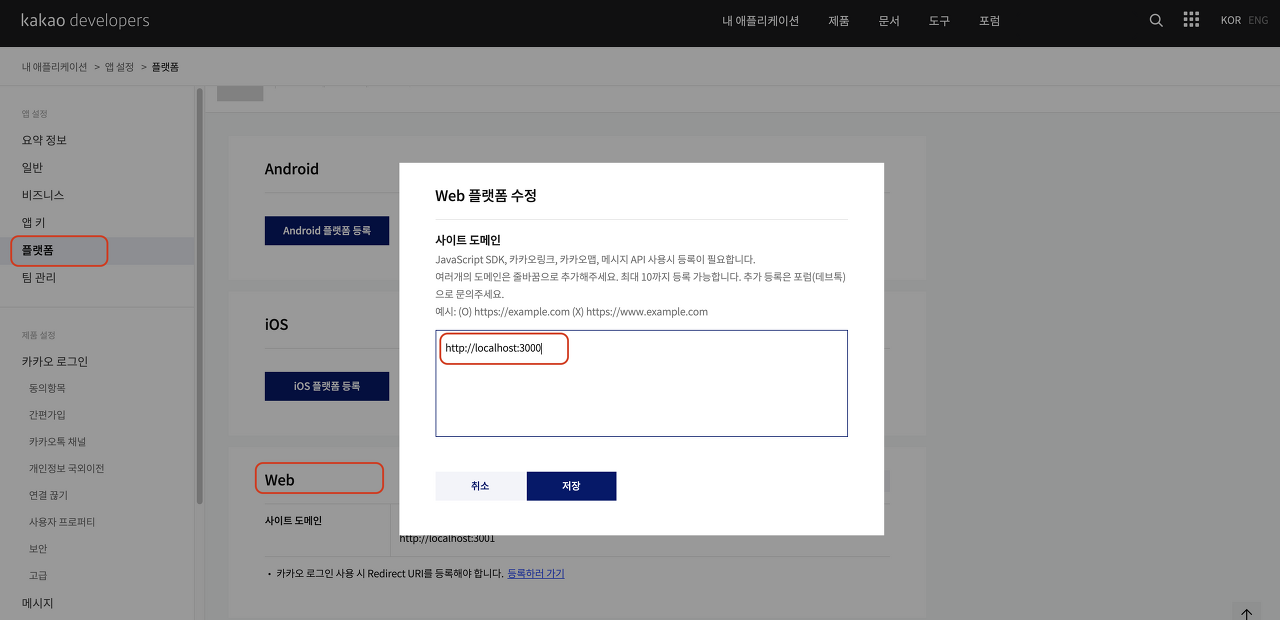This screenshot has height=620, width=1280.
Task: Click the sidebar vertical scrollbar
Action: (x=199, y=295)
